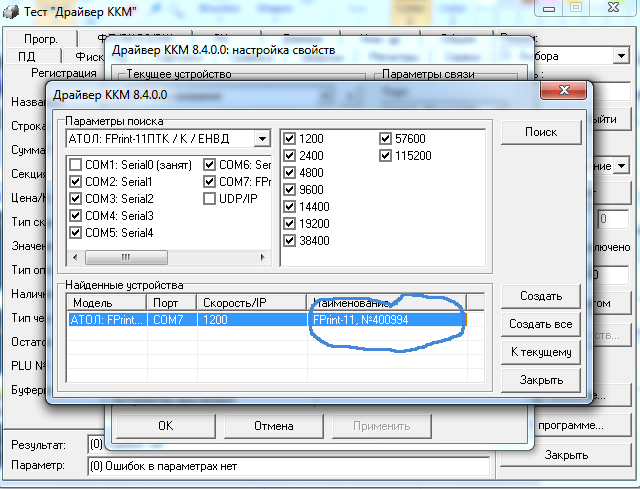
Task: Sort by the Скорость/IP column header
Action: pyautogui.click(x=251, y=303)
